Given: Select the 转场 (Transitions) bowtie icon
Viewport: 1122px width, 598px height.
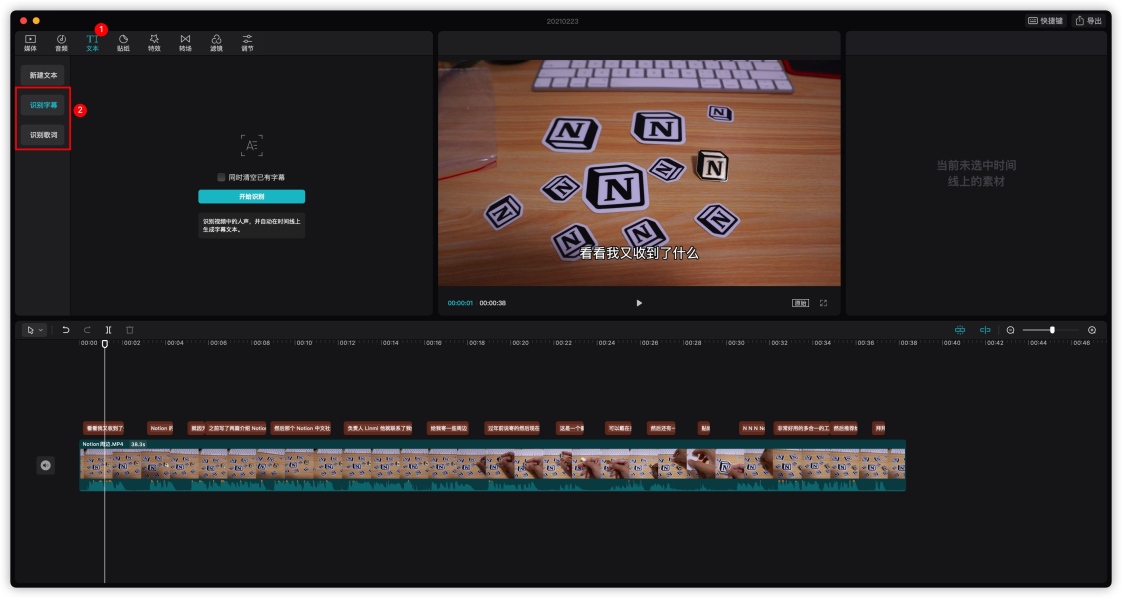Looking at the screenshot, I should pyautogui.click(x=185, y=43).
